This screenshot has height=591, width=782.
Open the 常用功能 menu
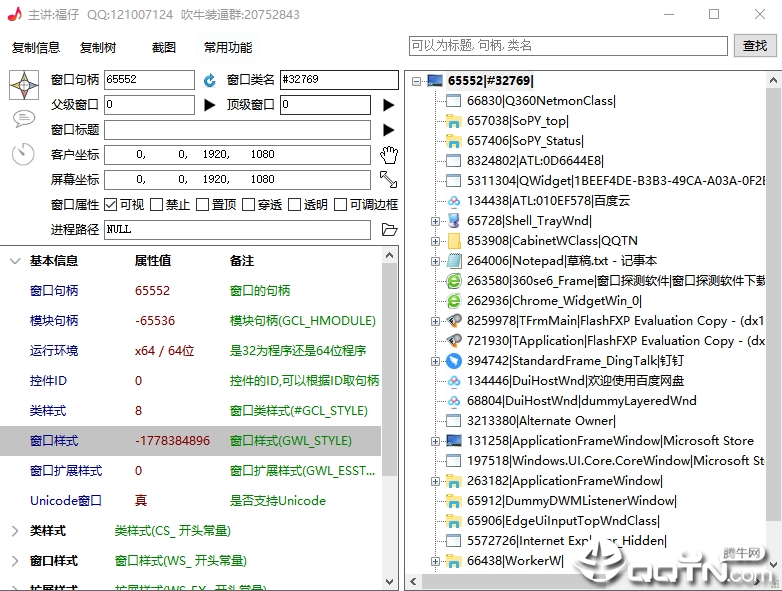pos(228,47)
